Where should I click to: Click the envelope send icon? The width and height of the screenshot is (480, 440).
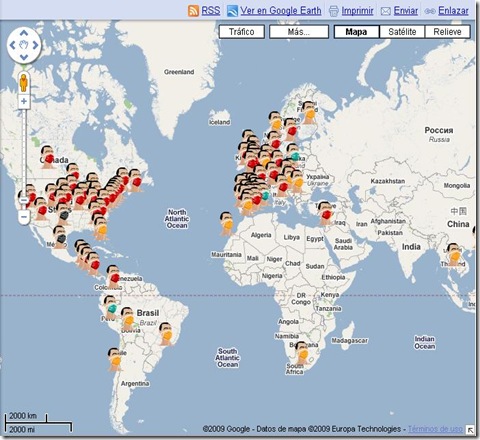click(x=385, y=11)
